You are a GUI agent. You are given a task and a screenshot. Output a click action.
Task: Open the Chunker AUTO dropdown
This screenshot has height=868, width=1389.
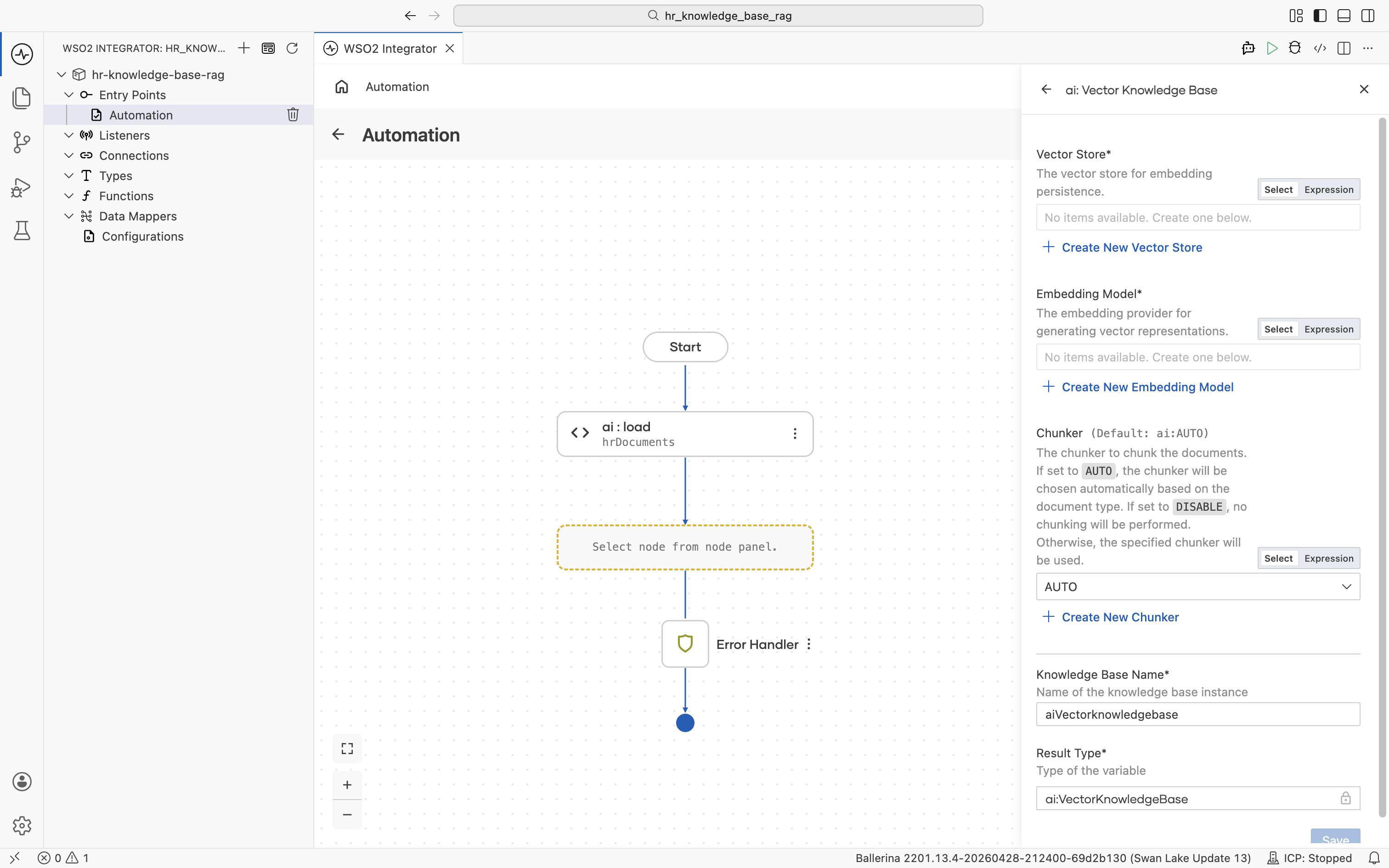pyautogui.click(x=1198, y=587)
